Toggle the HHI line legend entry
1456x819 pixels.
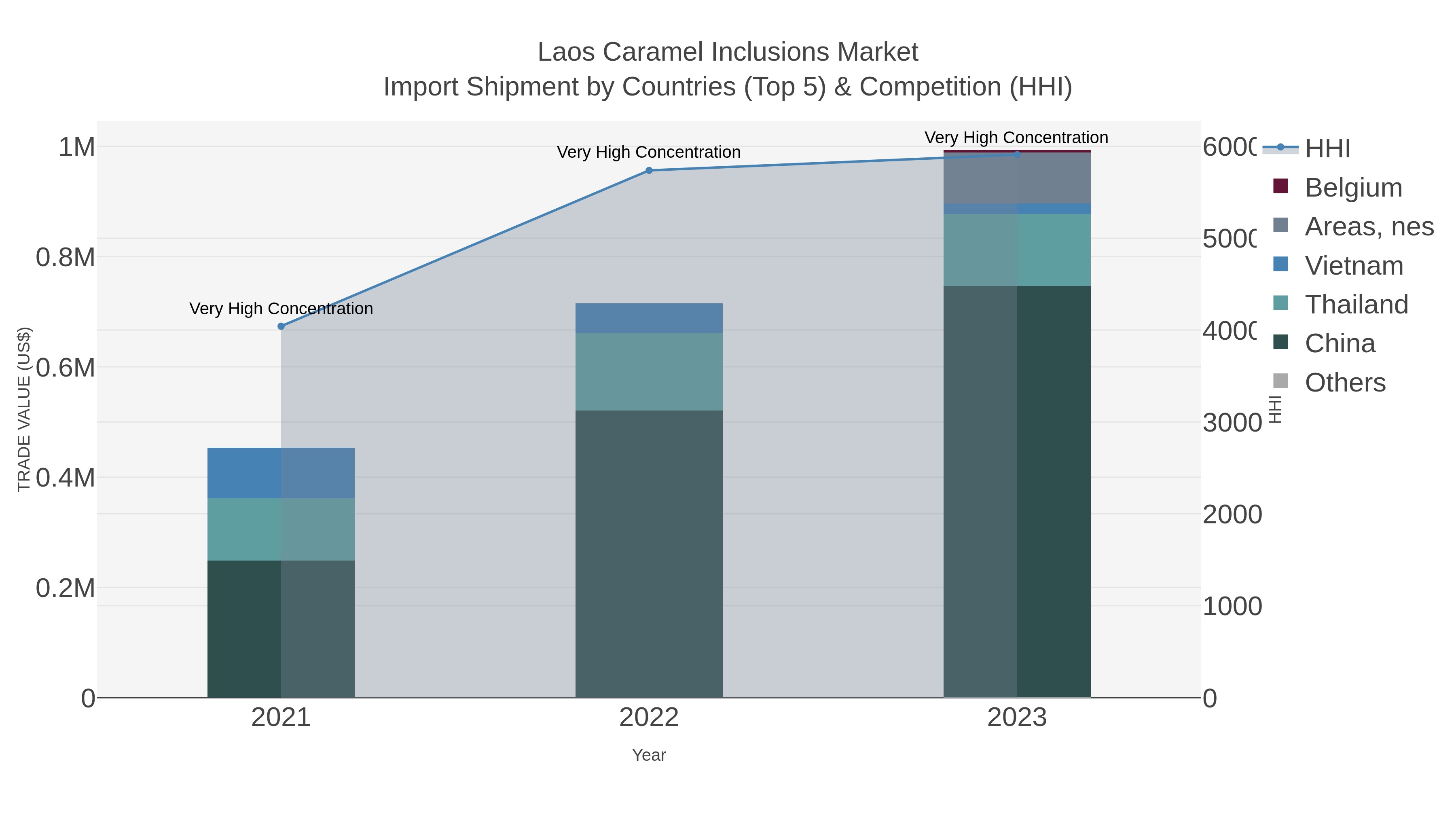click(x=1306, y=148)
